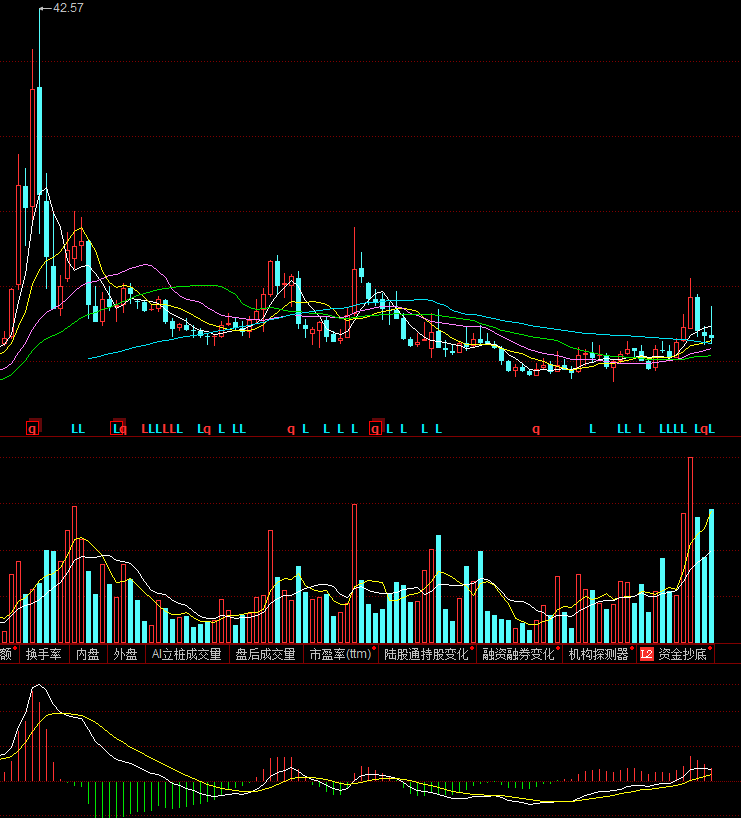
Task: Select the L2 资金抄底 tab
Action: [675, 654]
